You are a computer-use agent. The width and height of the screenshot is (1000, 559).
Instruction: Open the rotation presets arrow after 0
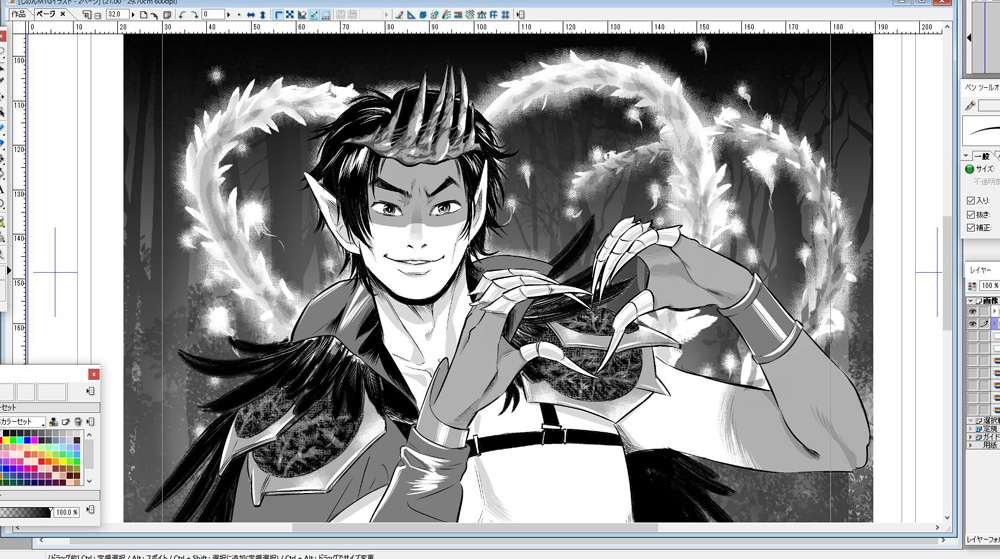(230, 14)
